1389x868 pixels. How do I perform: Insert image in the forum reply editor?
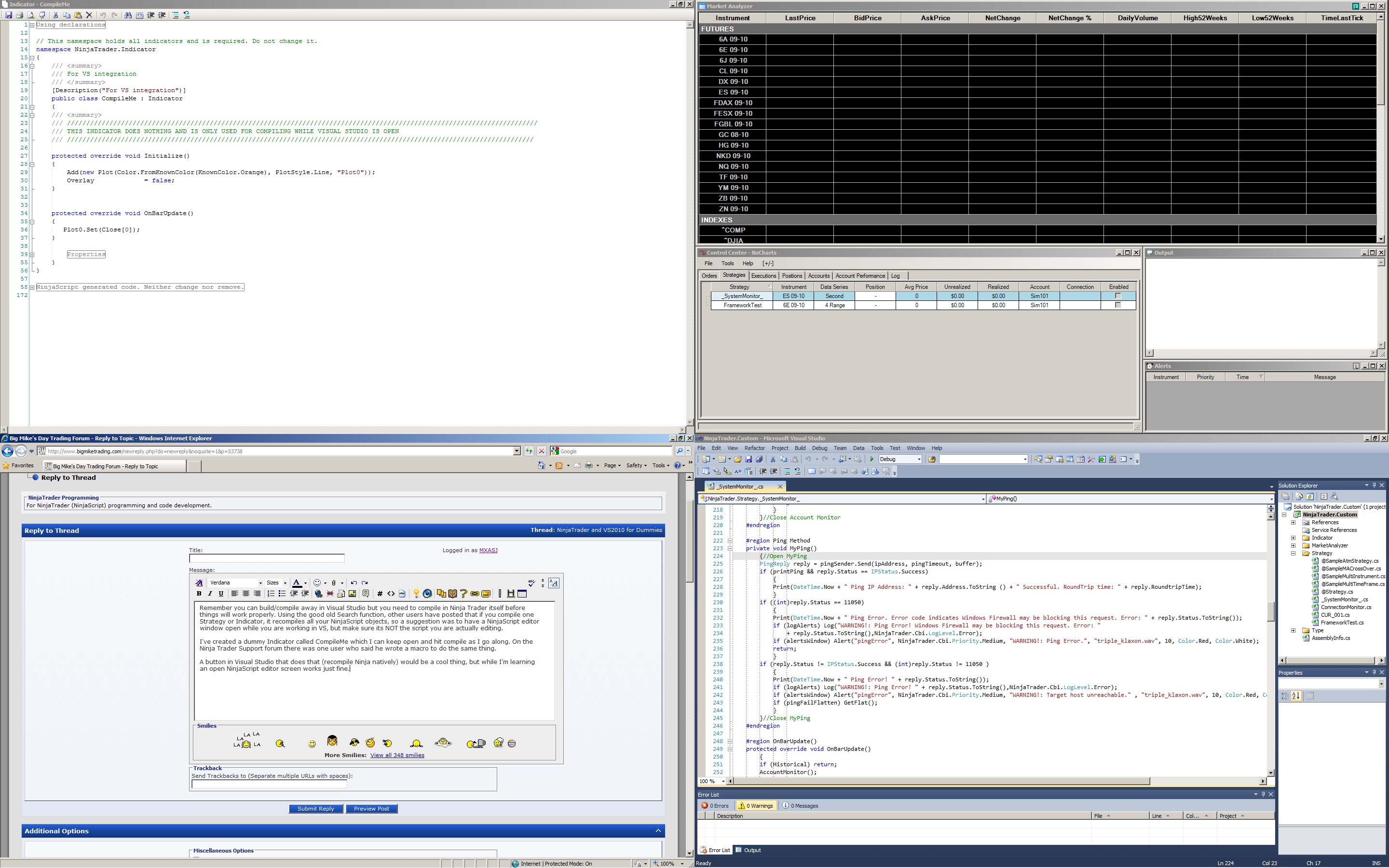pyautogui.click(x=353, y=594)
